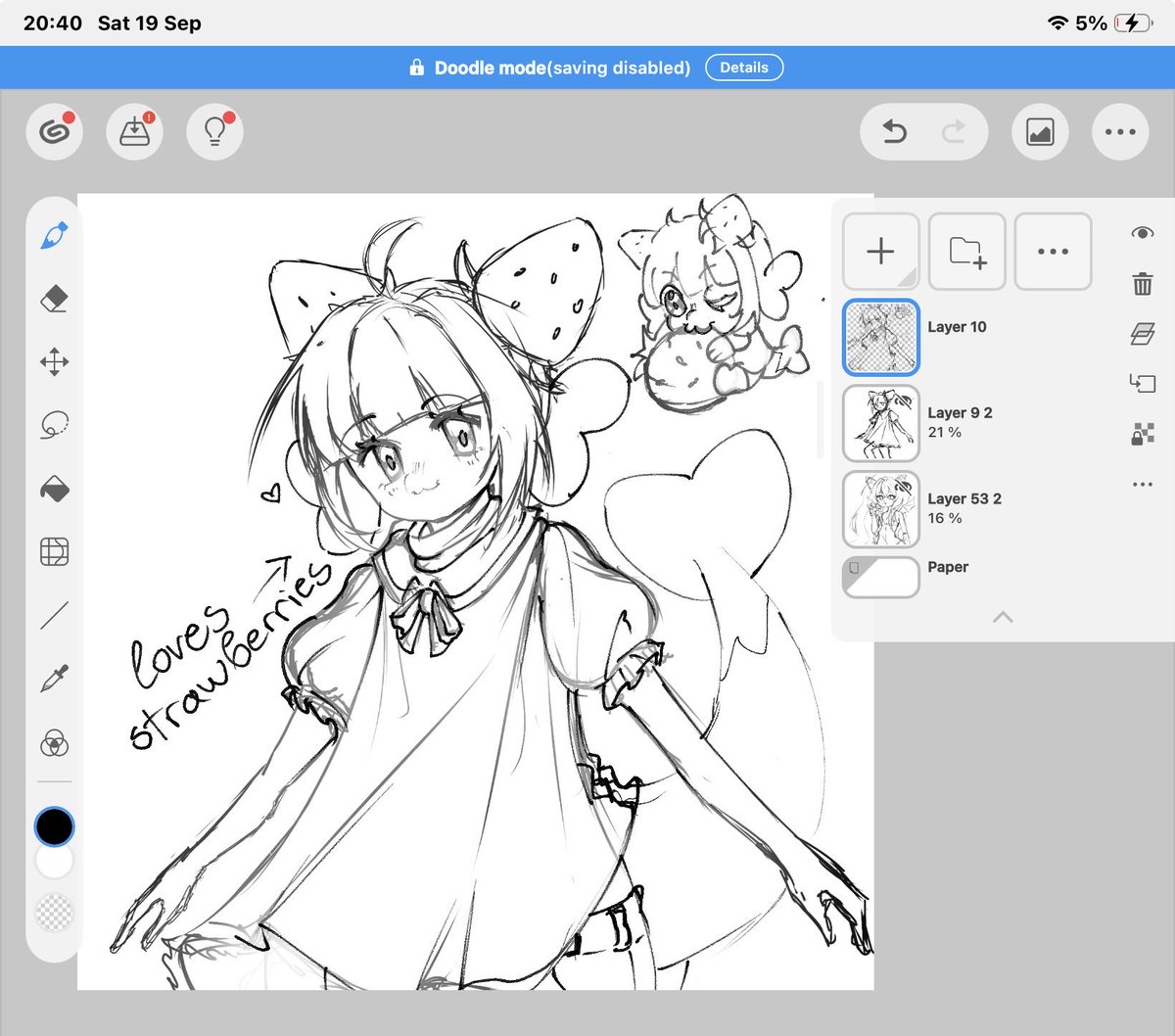Delete layer with trash icon
The width and height of the screenshot is (1175, 1036).
tap(1142, 284)
